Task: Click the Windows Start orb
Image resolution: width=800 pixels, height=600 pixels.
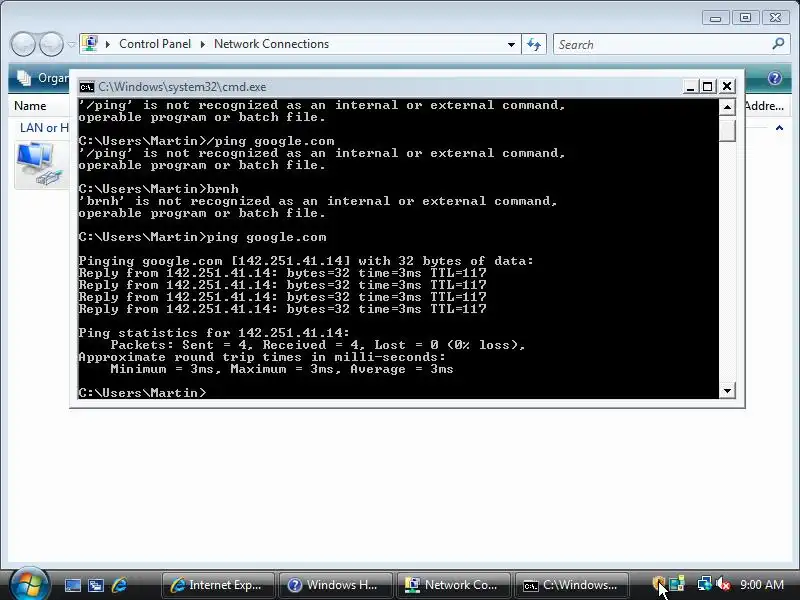Action: click(29, 583)
